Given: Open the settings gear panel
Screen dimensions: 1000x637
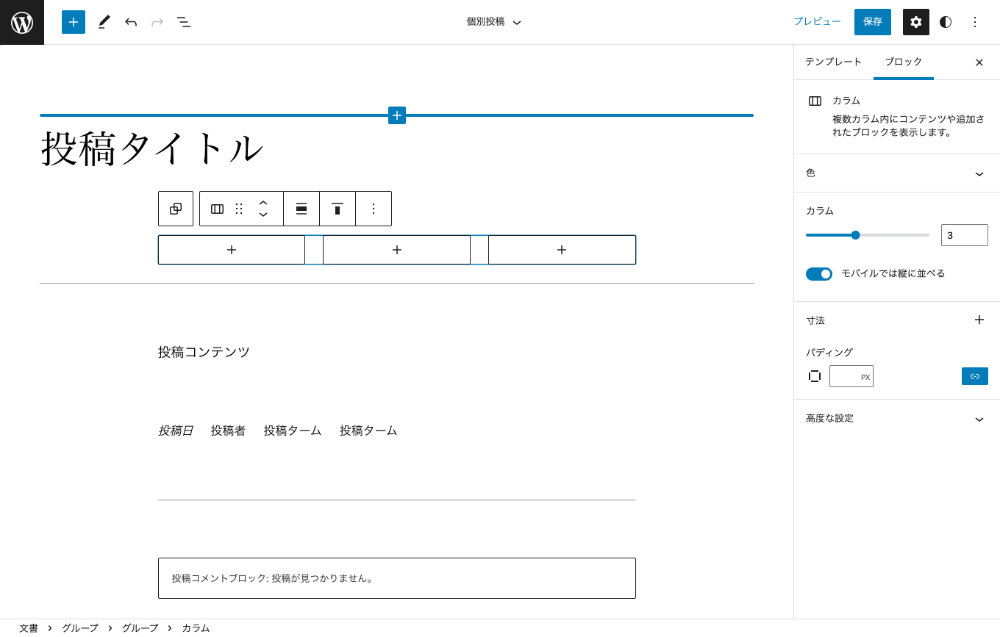Looking at the screenshot, I should pyautogui.click(x=916, y=22).
